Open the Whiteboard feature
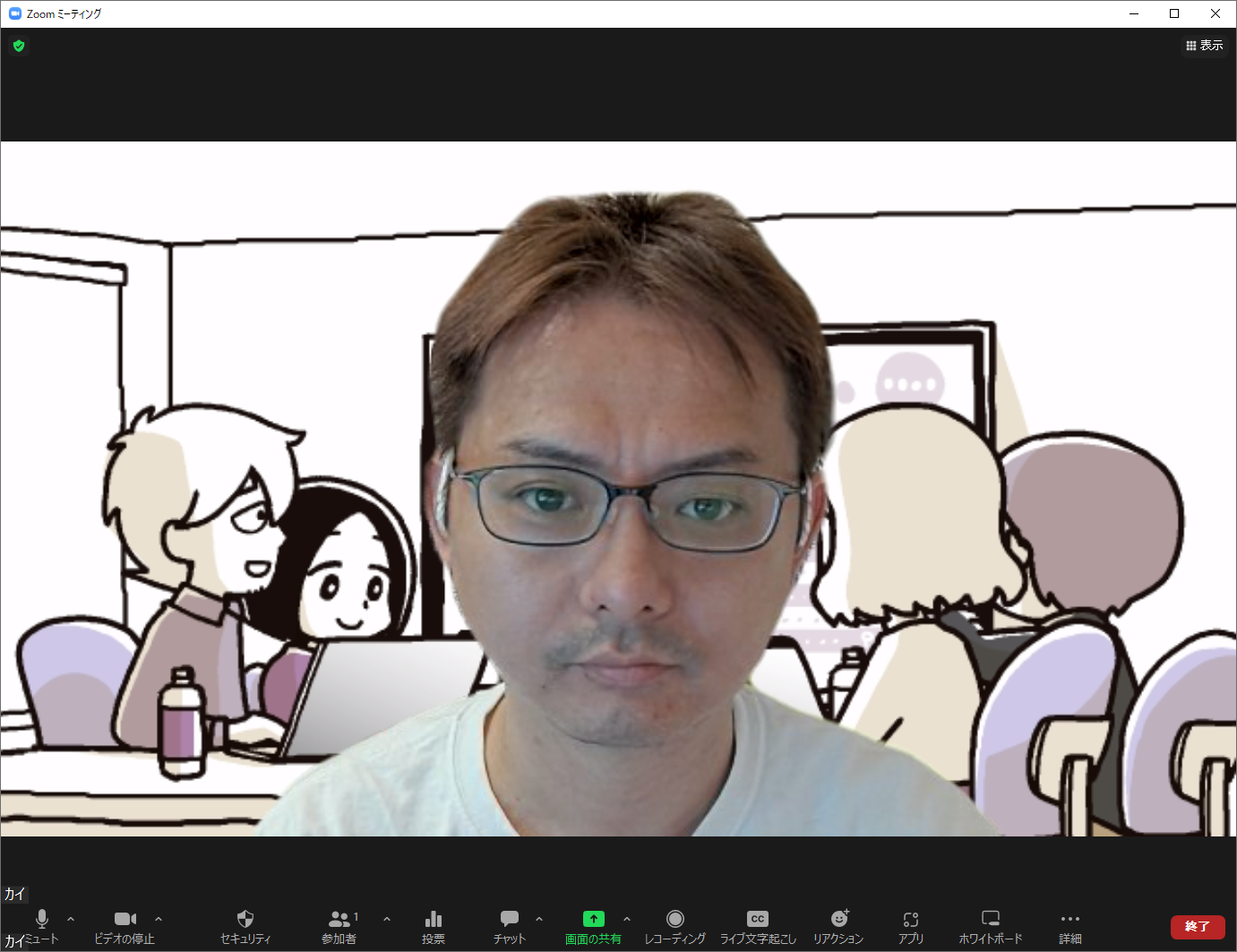Image resolution: width=1237 pixels, height=952 pixels. [x=990, y=924]
